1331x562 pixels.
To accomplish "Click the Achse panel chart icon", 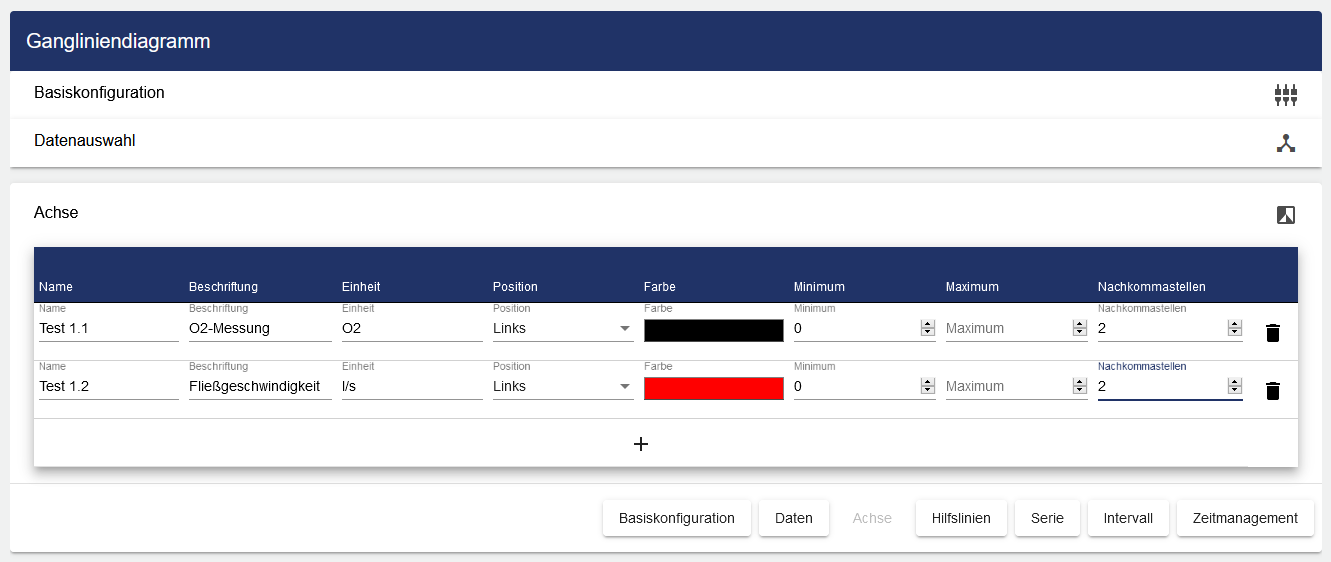I will pos(1285,215).
